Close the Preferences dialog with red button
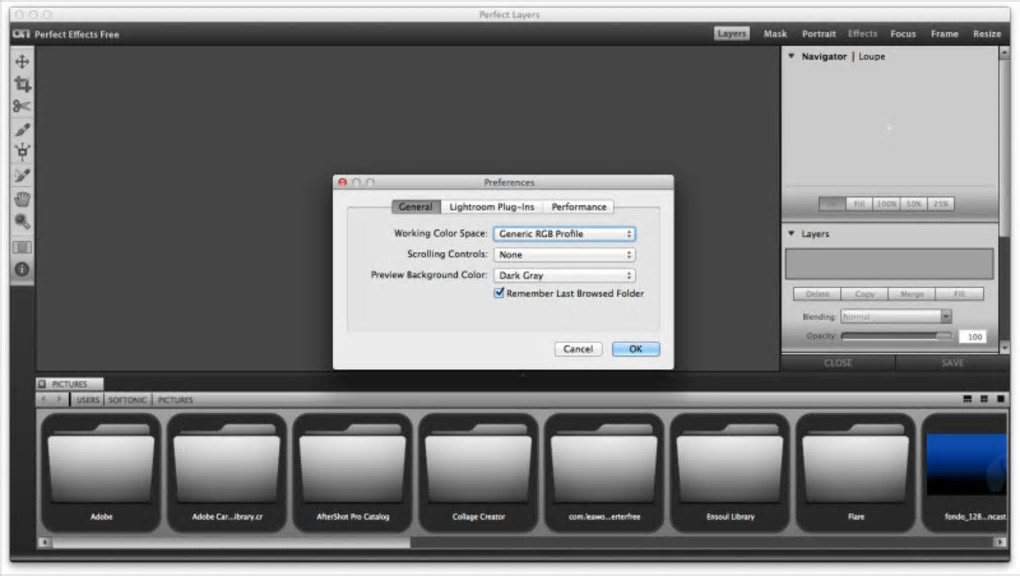The height and width of the screenshot is (576, 1020). coord(342,182)
